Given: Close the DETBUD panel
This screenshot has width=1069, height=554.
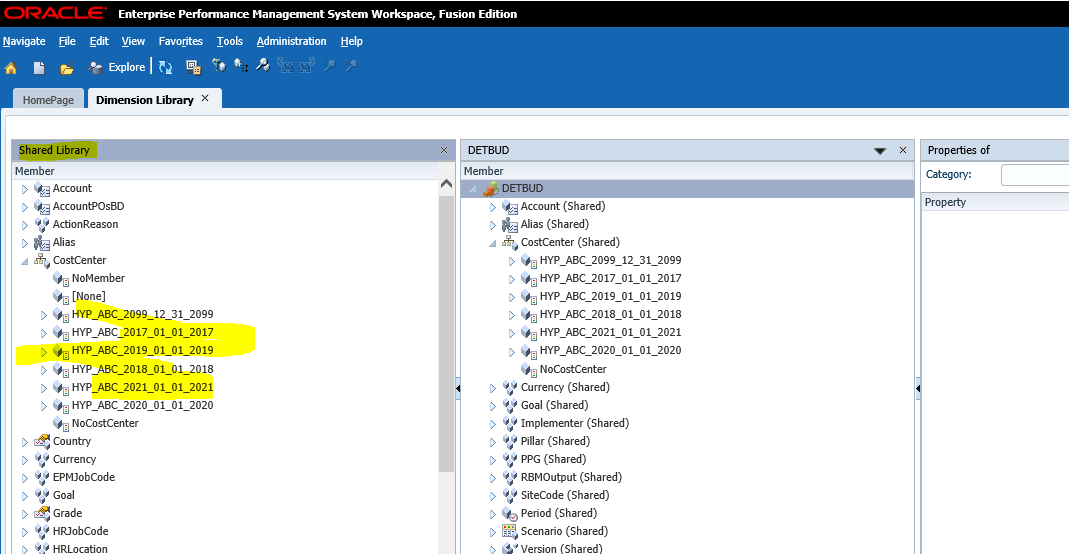Looking at the screenshot, I should [x=903, y=150].
